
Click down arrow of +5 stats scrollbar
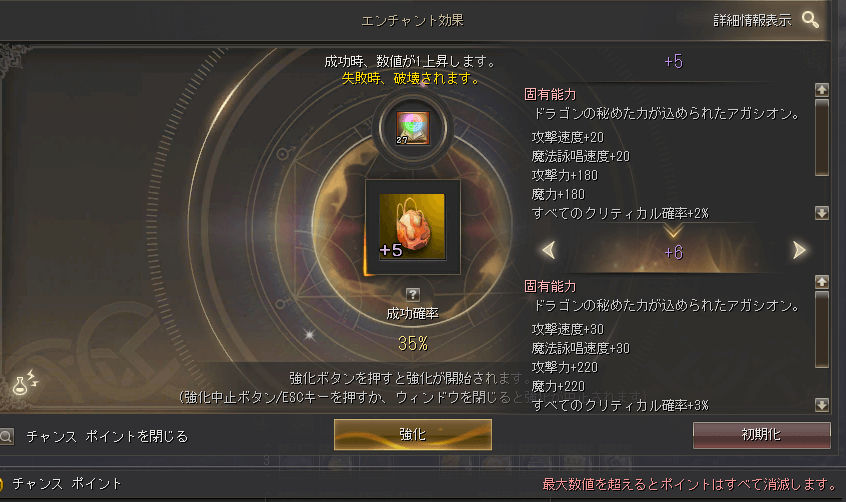pyautogui.click(x=822, y=213)
